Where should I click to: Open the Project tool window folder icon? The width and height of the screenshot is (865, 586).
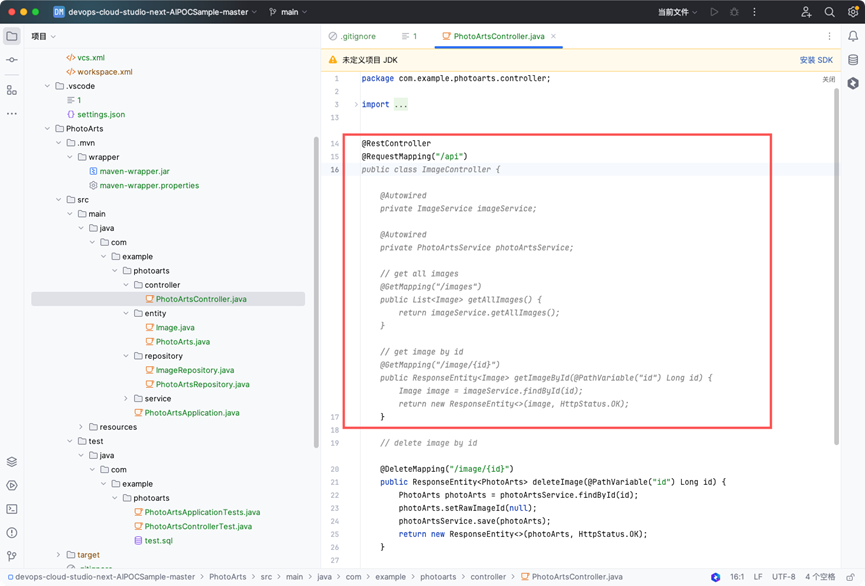click(x=12, y=36)
